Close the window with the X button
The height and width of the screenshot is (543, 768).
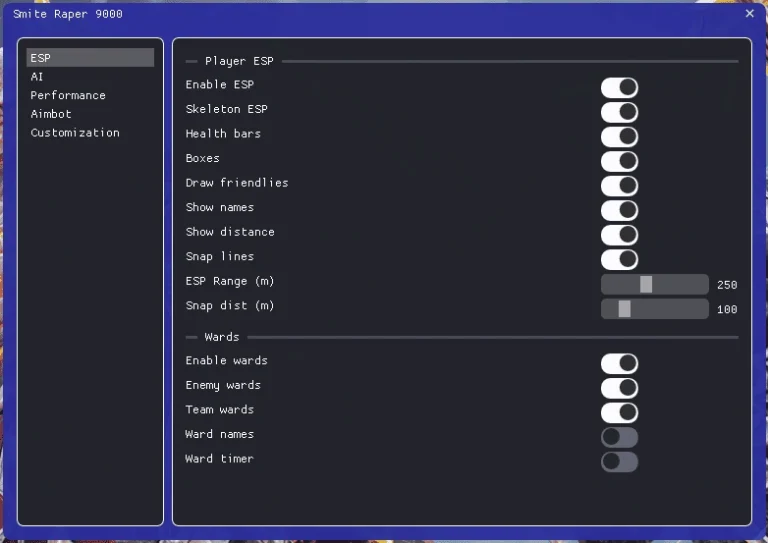coord(749,13)
